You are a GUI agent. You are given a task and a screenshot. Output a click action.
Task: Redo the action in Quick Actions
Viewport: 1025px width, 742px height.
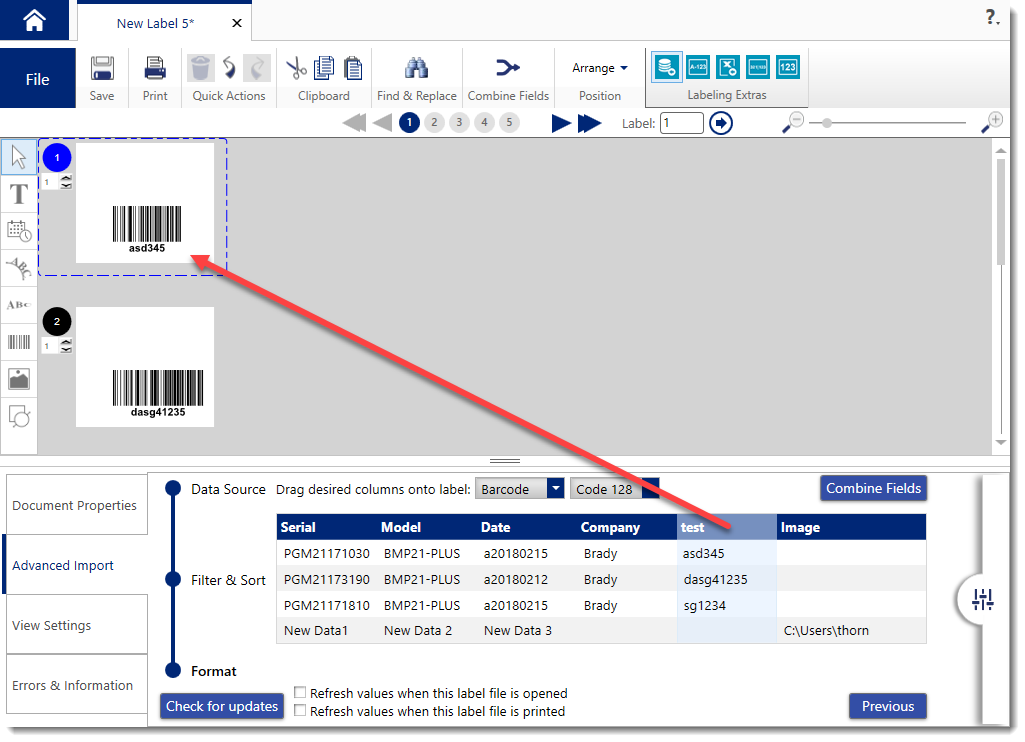pos(257,68)
